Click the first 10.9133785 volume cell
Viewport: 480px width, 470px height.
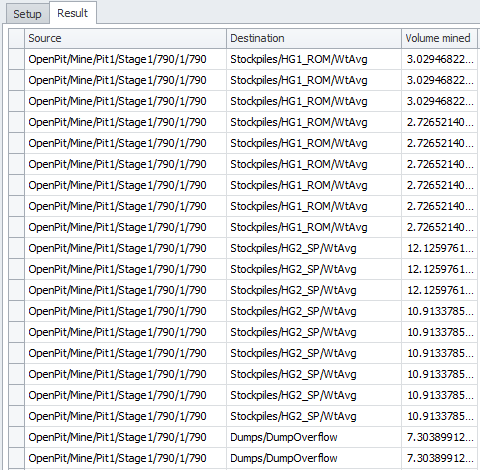439,311
